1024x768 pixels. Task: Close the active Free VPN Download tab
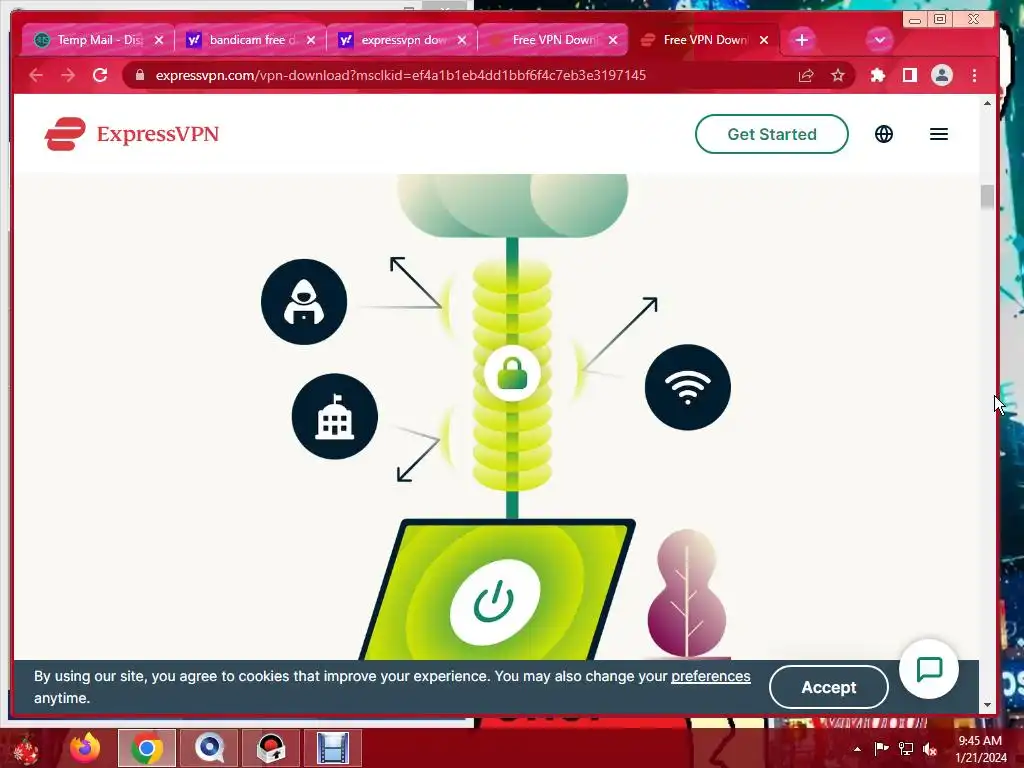[x=763, y=40]
